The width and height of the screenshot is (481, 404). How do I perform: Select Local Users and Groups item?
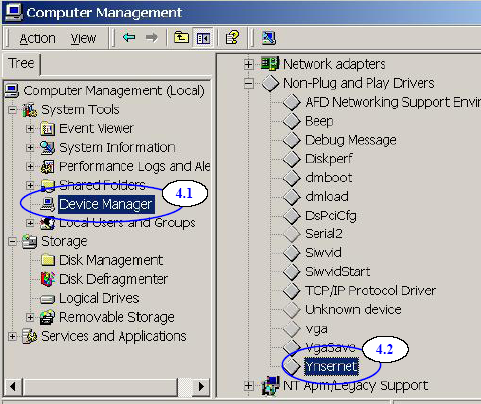[x=127, y=223]
